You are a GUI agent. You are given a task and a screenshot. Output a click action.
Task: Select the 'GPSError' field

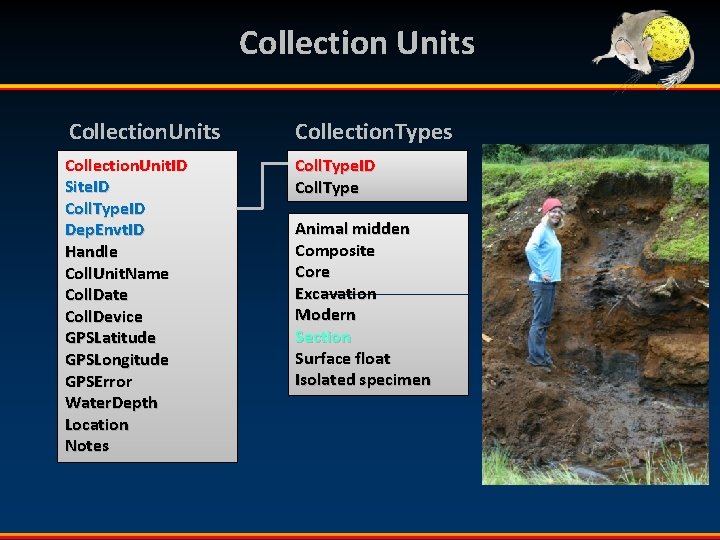click(x=99, y=382)
